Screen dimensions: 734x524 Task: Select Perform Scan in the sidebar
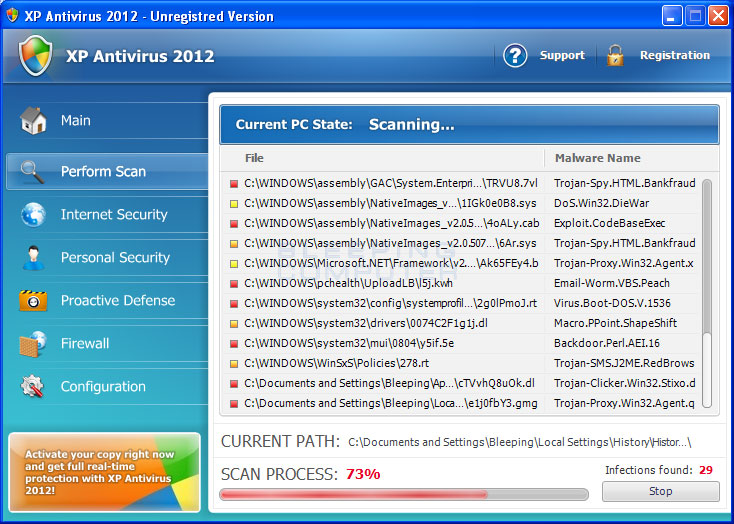[x=107, y=171]
